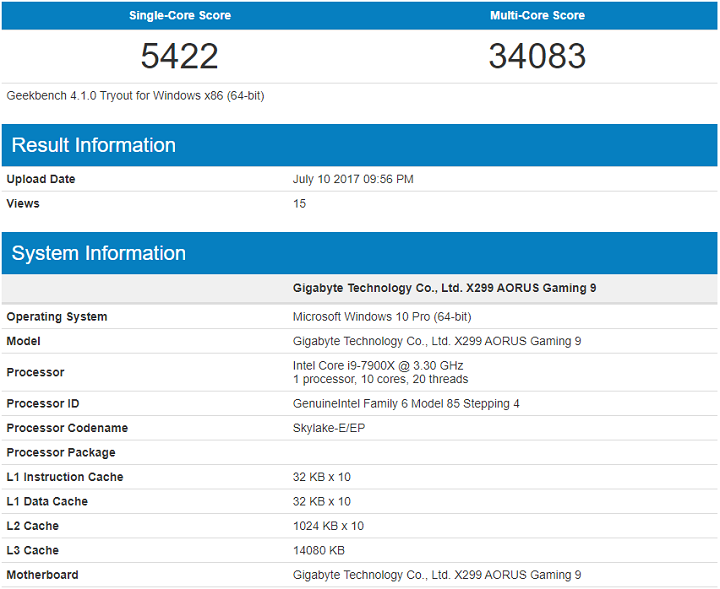Viewport: 720px width, 589px height.
Task: Click the Result Information section heading
Action: 94,145
